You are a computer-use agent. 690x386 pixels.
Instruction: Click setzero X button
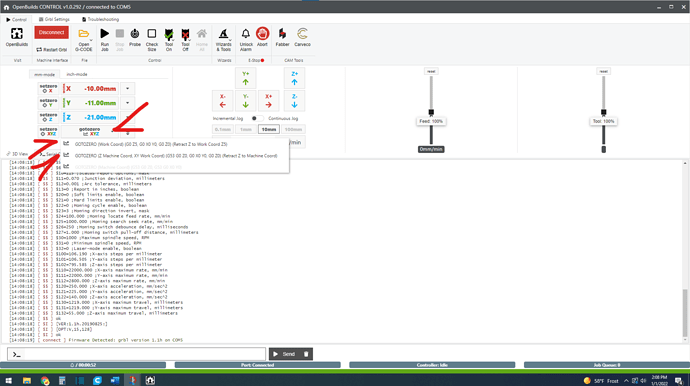point(48,88)
